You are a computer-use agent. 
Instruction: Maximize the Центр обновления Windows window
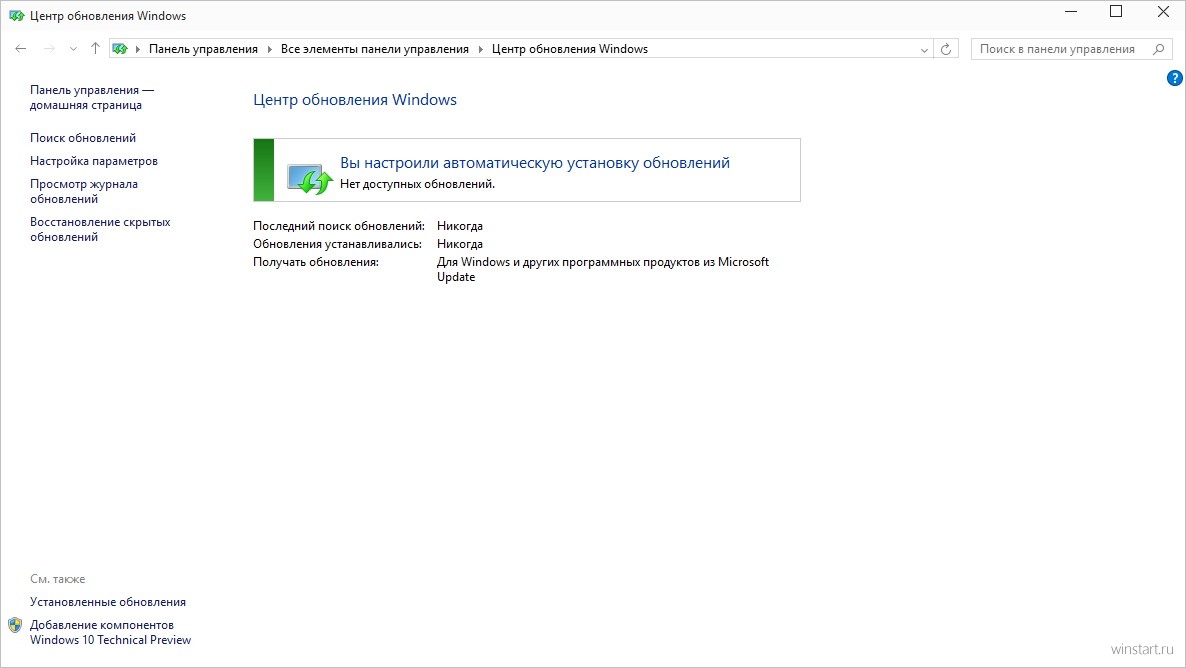pos(1116,12)
